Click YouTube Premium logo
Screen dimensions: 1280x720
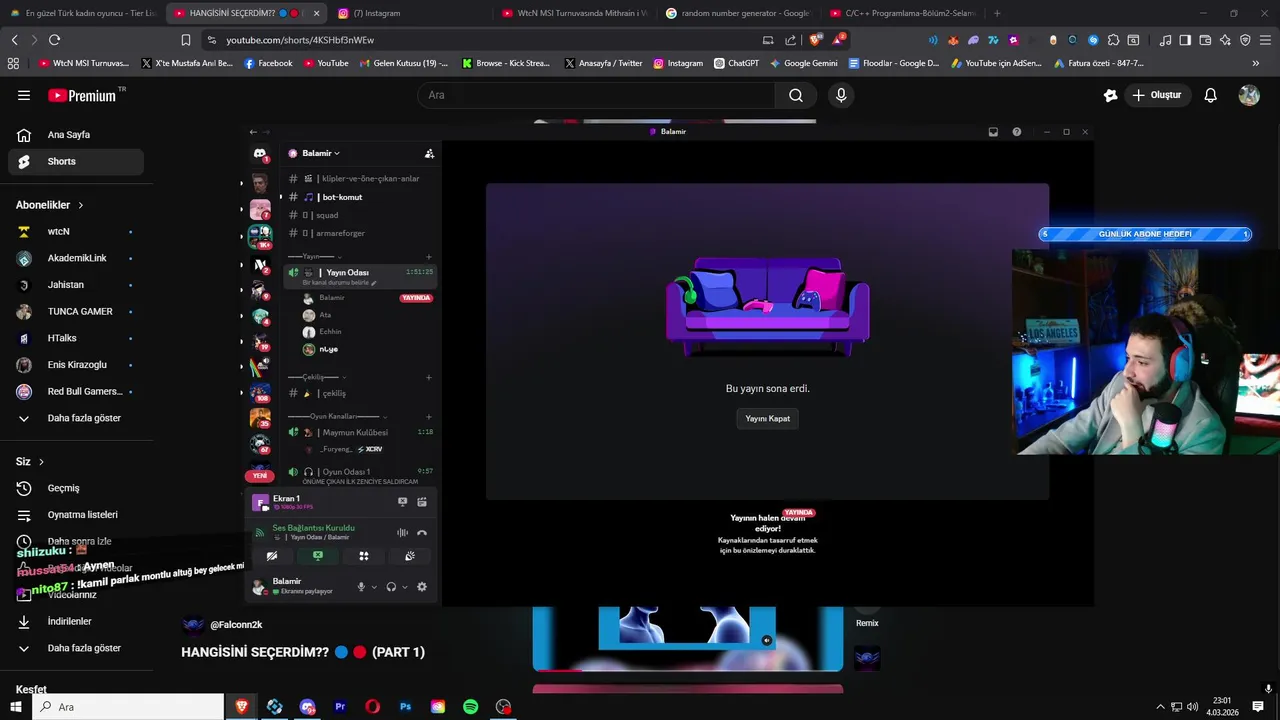click(87, 95)
